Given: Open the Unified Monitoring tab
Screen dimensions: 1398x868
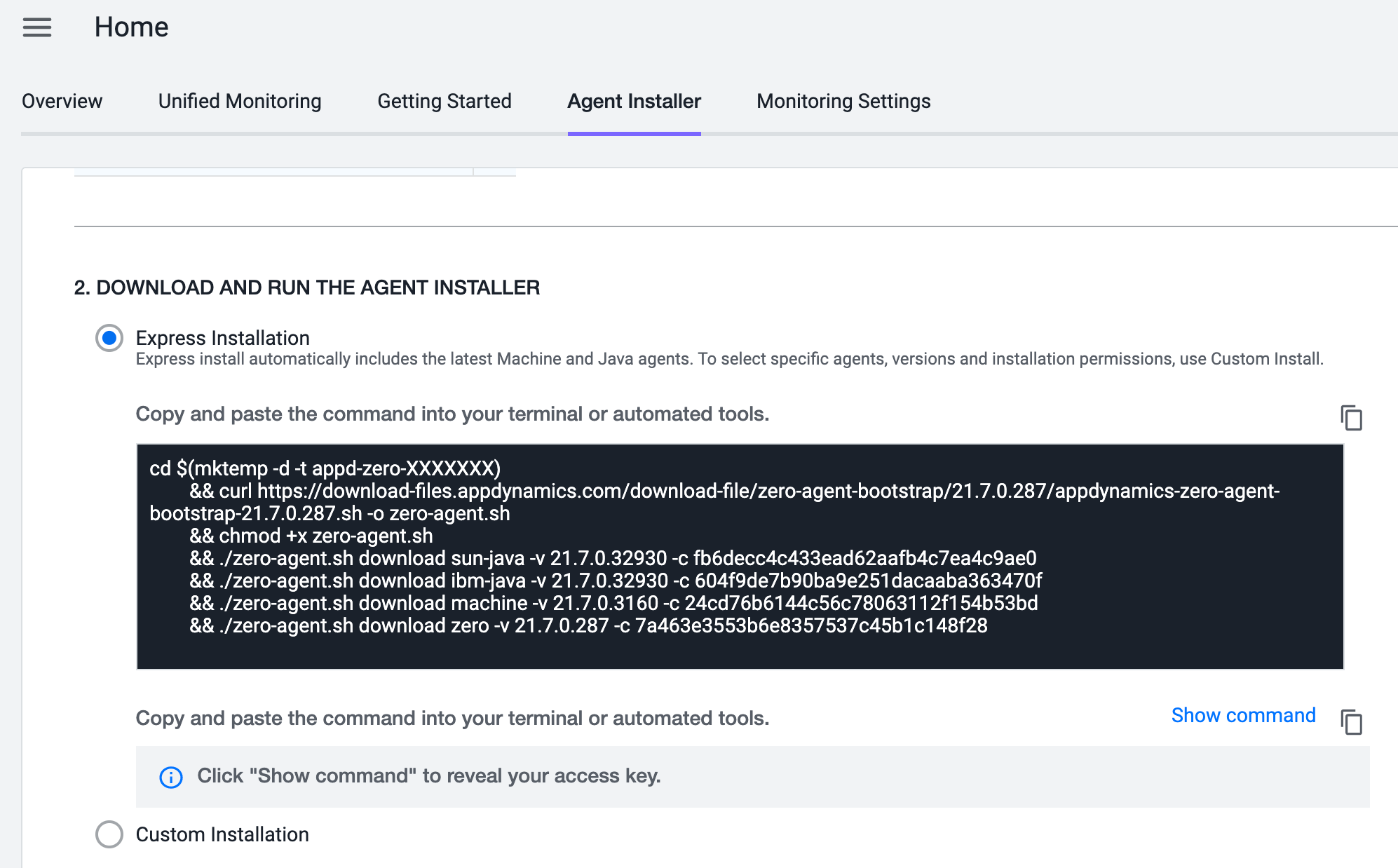Looking at the screenshot, I should tap(240, 101).
